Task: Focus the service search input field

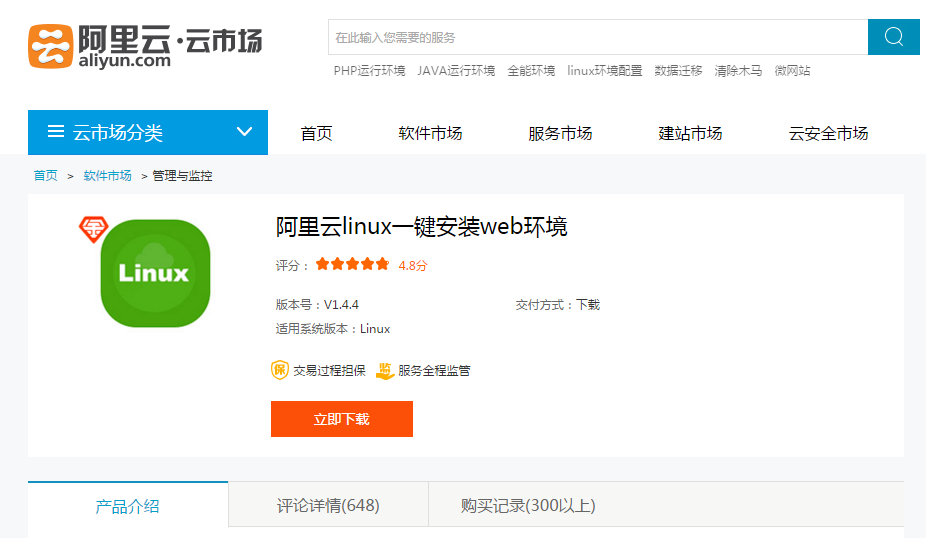Action: point(597,37)
